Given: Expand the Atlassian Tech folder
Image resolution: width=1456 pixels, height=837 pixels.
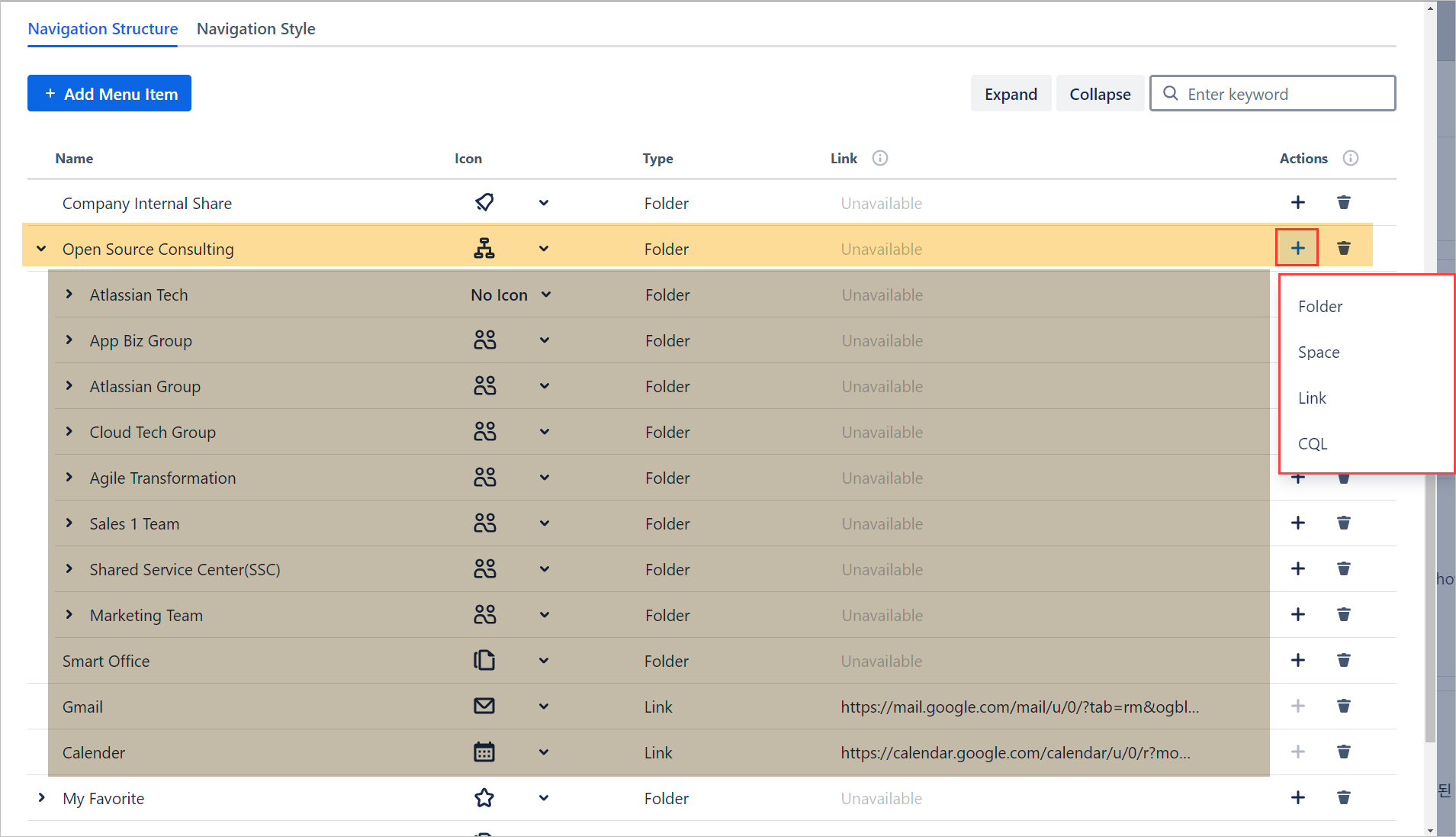Looking at the screenshot, I should coord(69,295).
